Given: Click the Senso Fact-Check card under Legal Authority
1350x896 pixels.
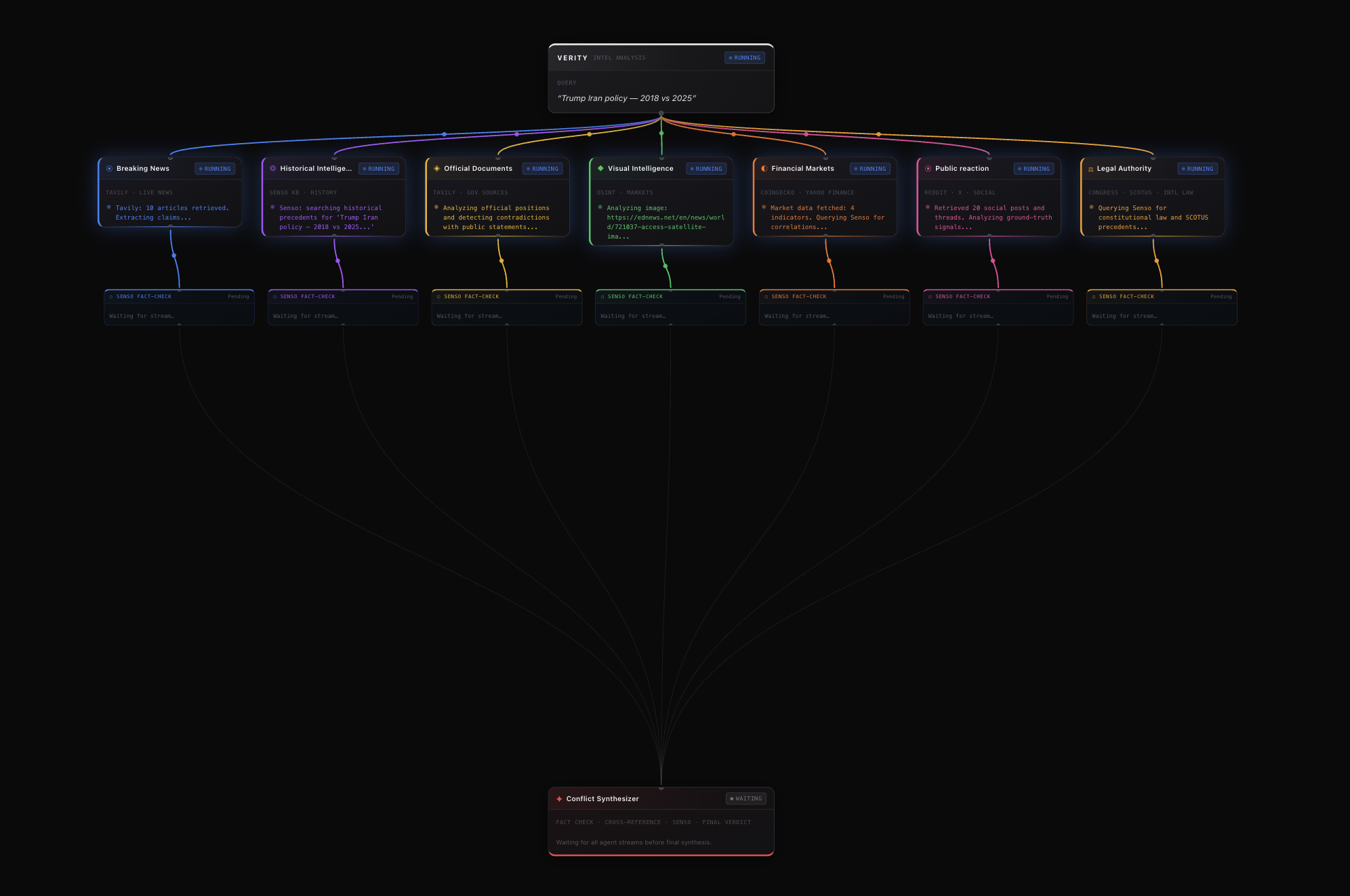Looking at the screenshot, I should [x=1162, y=308].
